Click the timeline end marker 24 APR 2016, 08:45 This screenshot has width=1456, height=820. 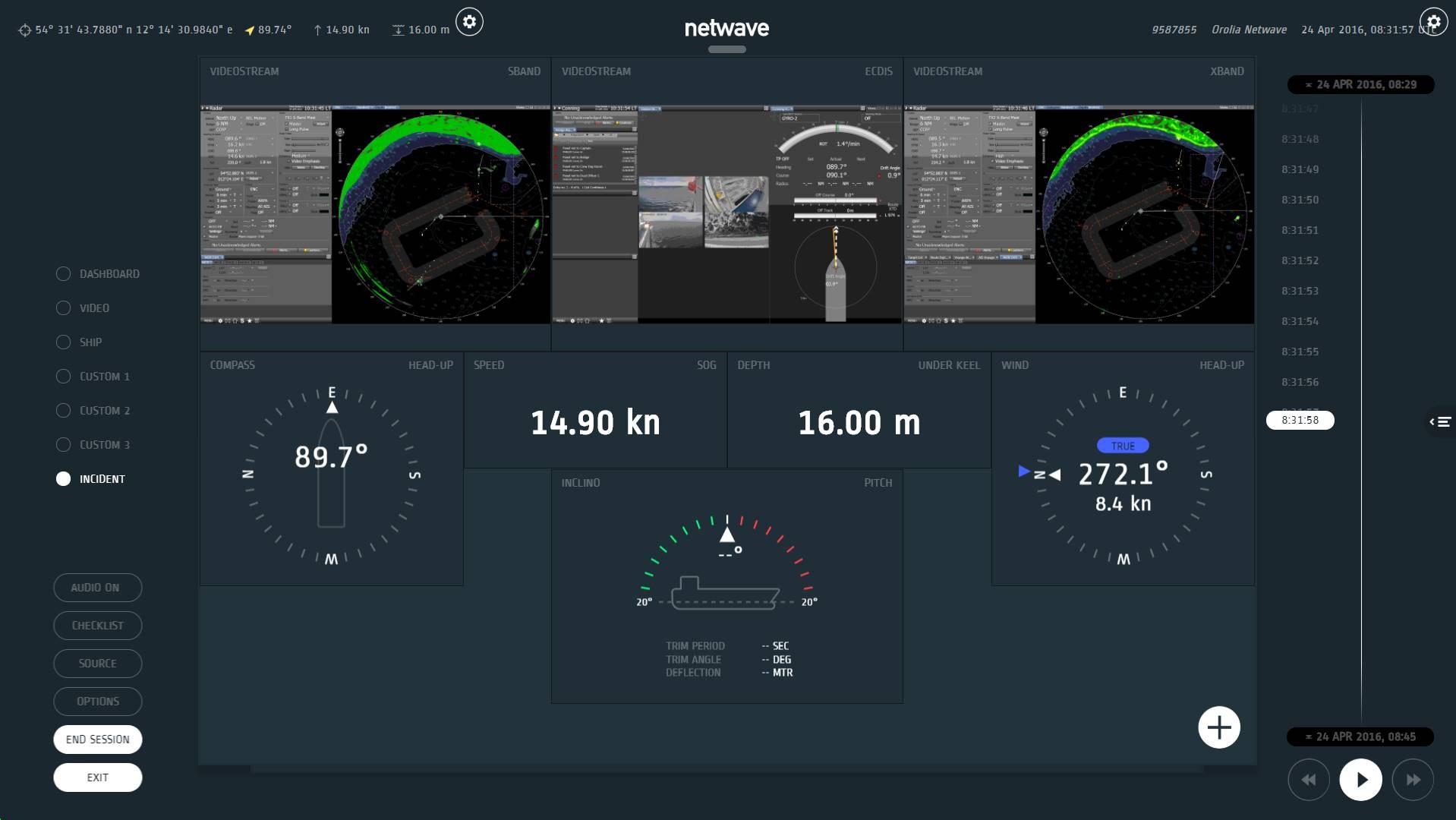(x=1360, y=736)
